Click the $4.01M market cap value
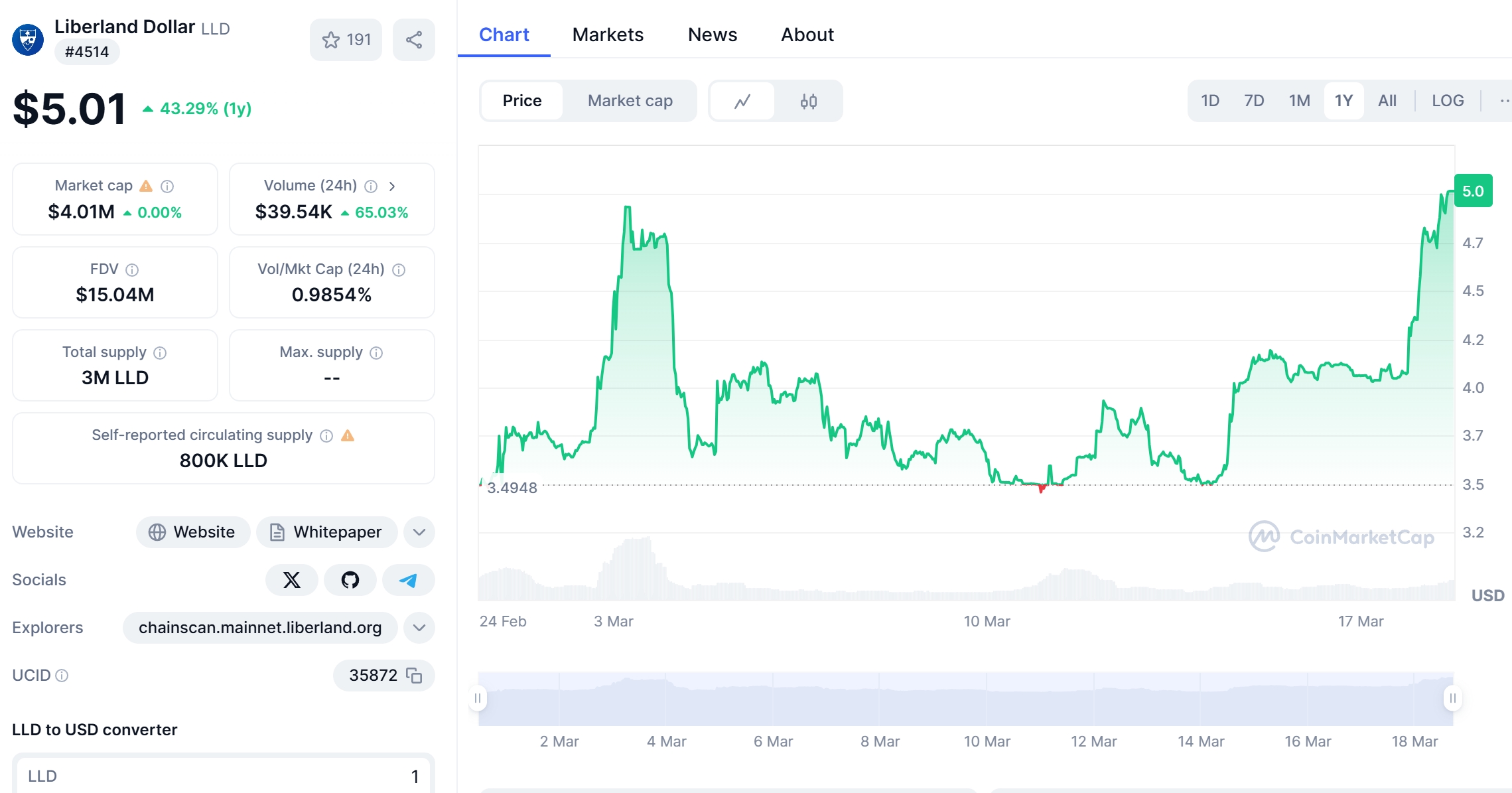This screenshot has width=1512, height=793. pos(81,212)
